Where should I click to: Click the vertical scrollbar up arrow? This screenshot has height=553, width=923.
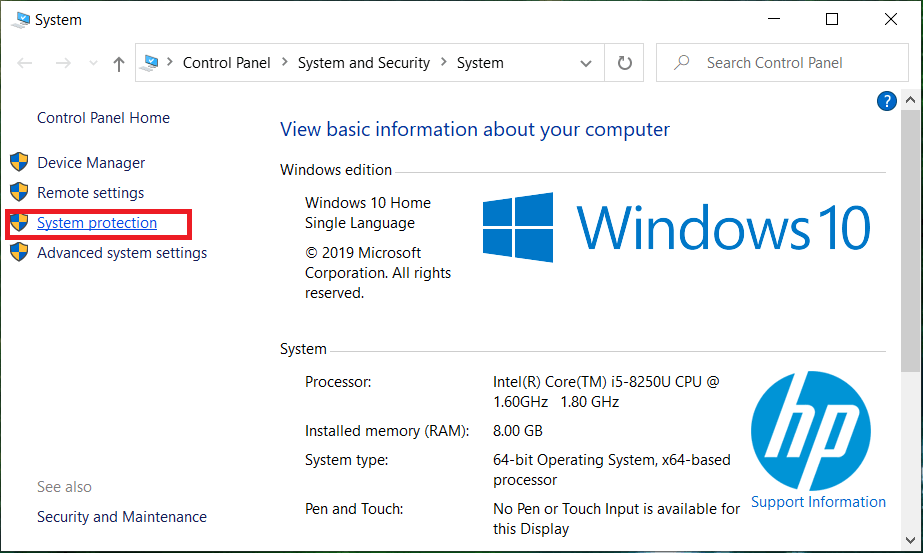pos(911,101)
